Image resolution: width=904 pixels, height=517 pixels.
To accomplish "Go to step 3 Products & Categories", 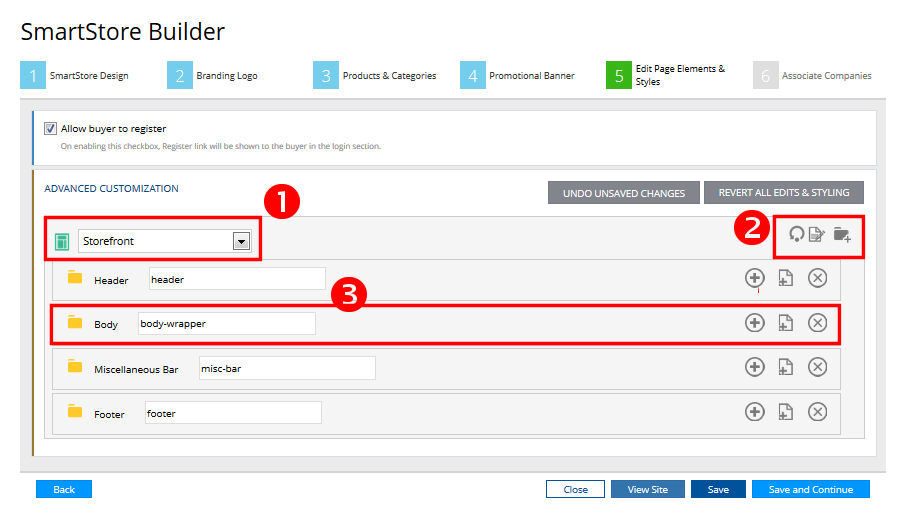I will point(375,76).
